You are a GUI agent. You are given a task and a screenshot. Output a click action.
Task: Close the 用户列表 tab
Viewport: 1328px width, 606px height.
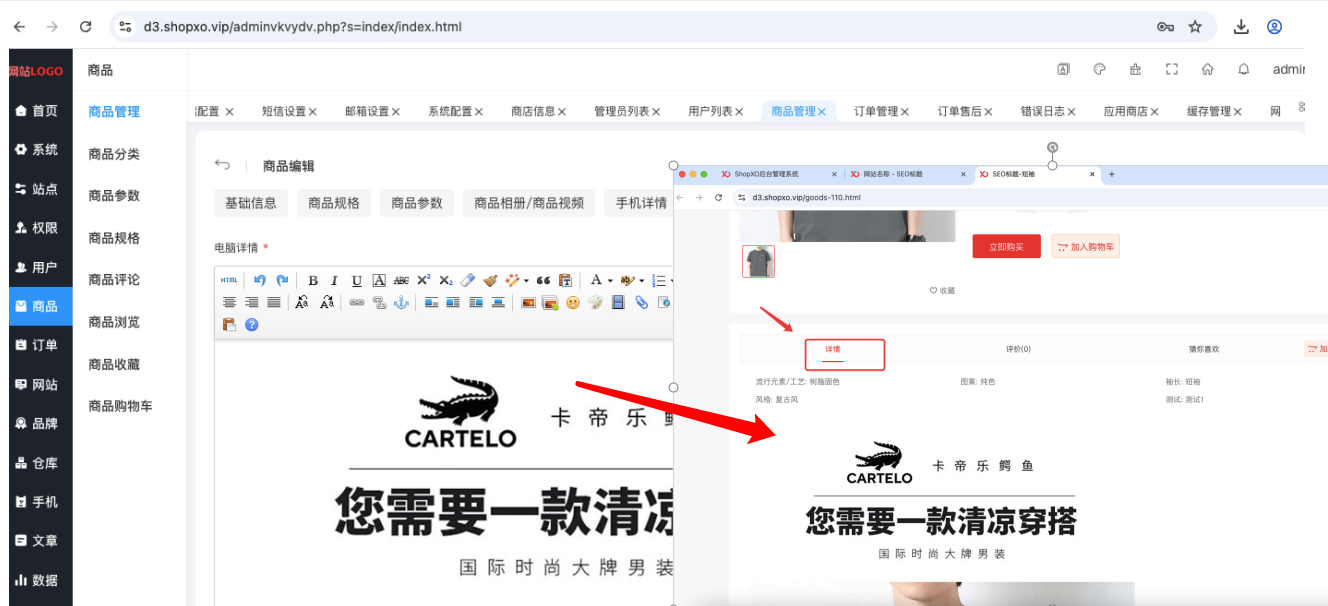click(739, 112)
